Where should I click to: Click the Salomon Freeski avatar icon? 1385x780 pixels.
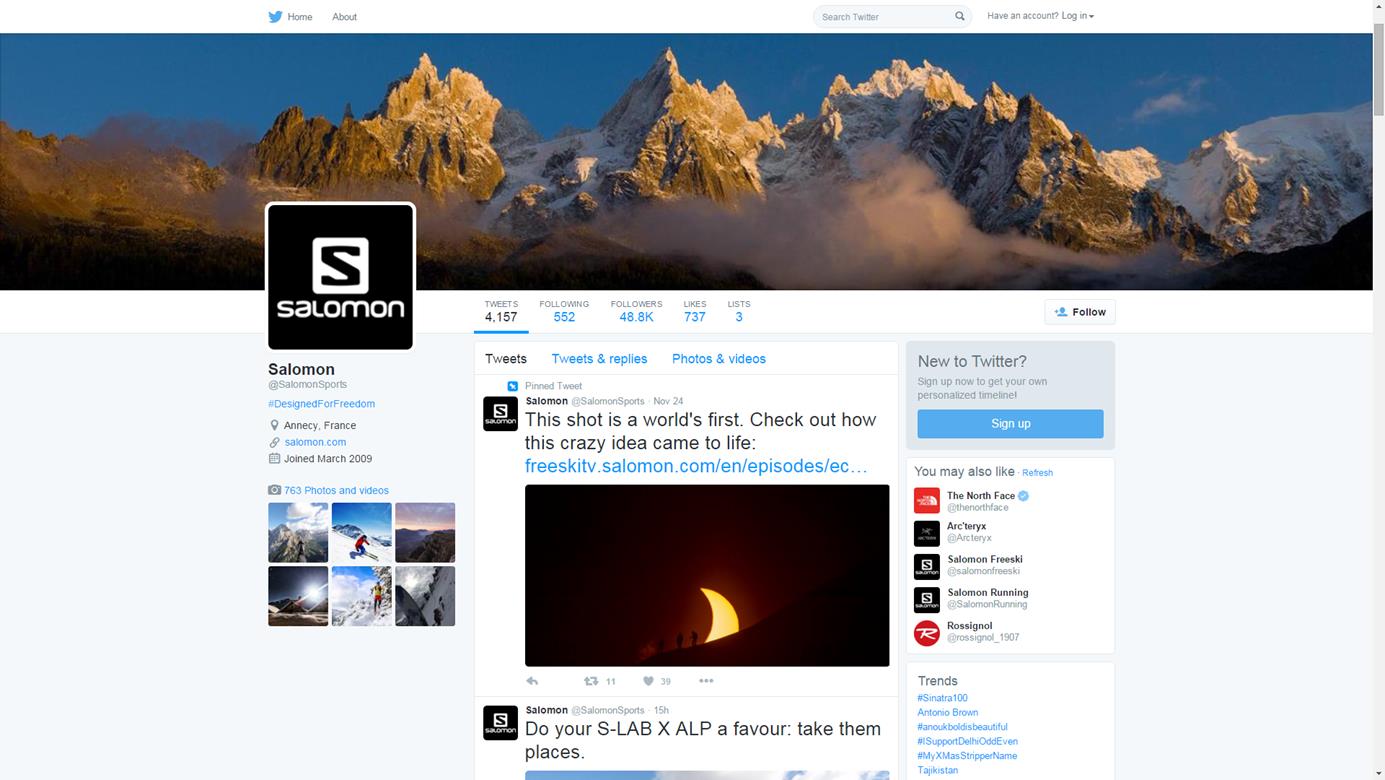point(927,566)
